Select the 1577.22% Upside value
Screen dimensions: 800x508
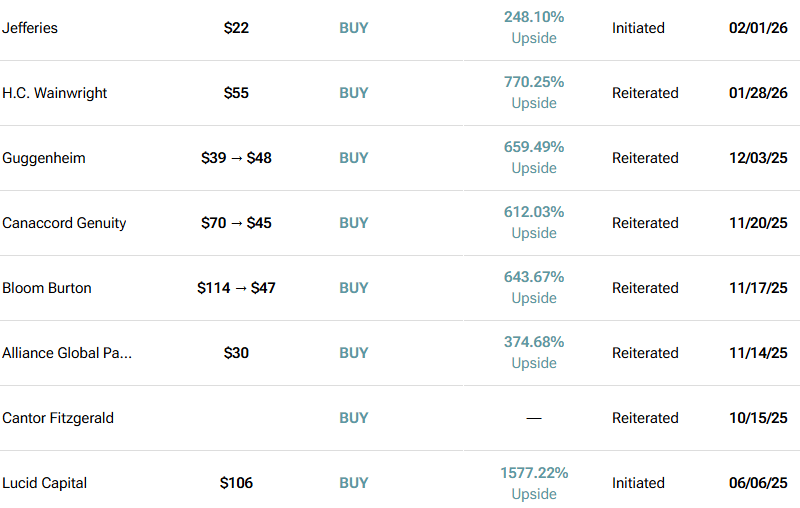pos(534,483)
